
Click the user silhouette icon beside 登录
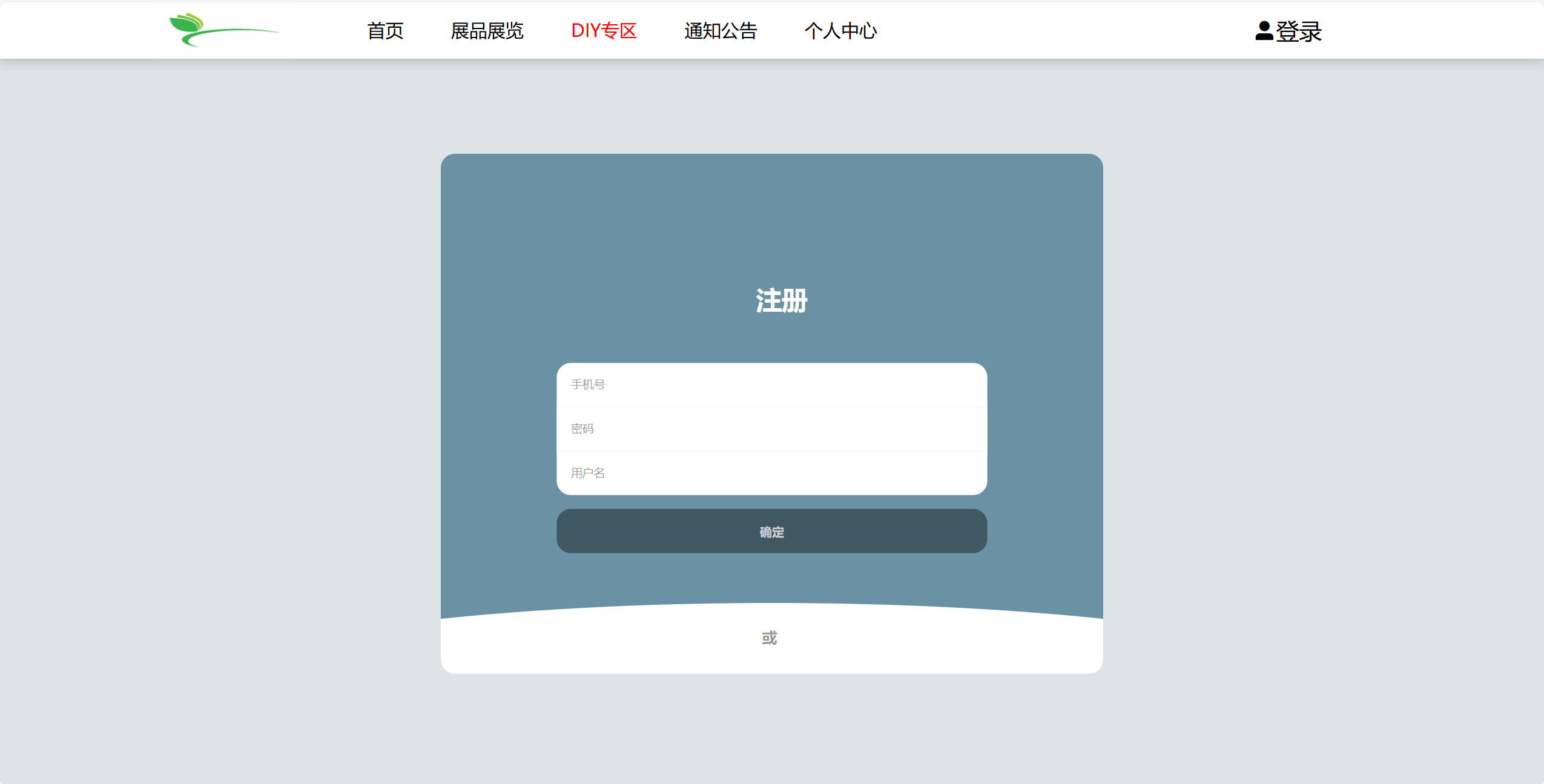(x=1264, y=31)
